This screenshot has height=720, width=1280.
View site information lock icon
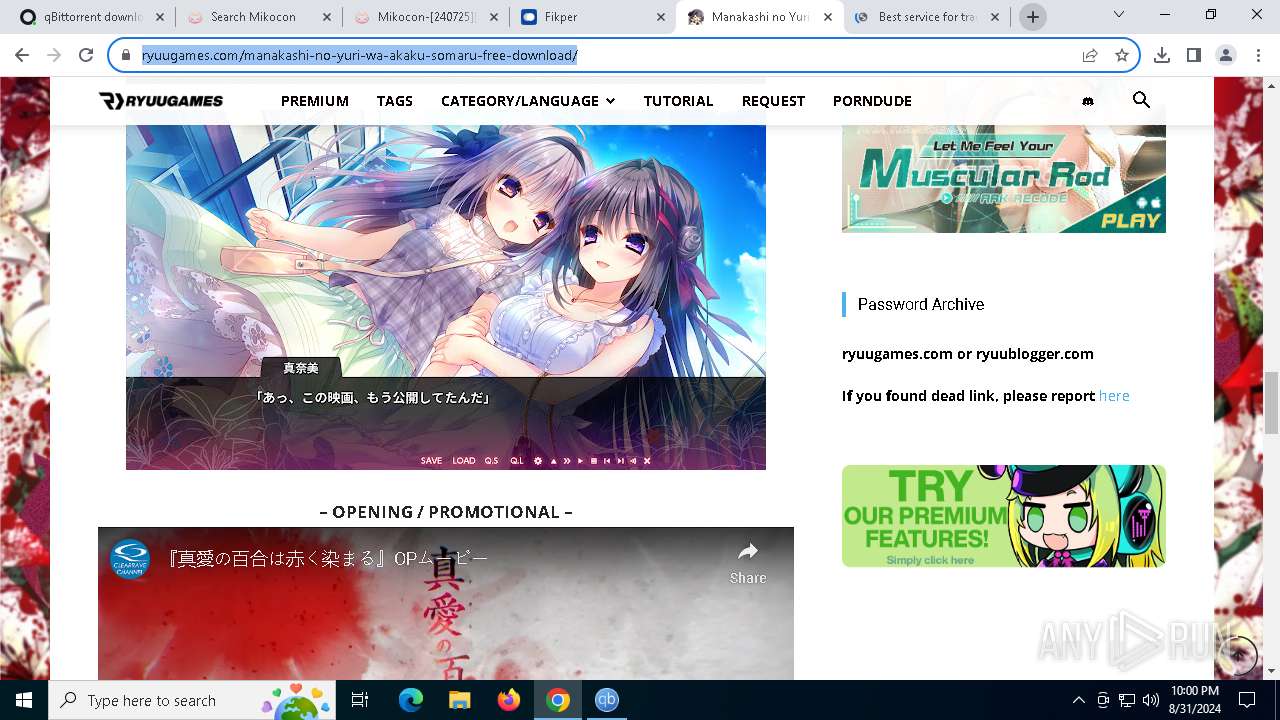(x=125, y=55)
